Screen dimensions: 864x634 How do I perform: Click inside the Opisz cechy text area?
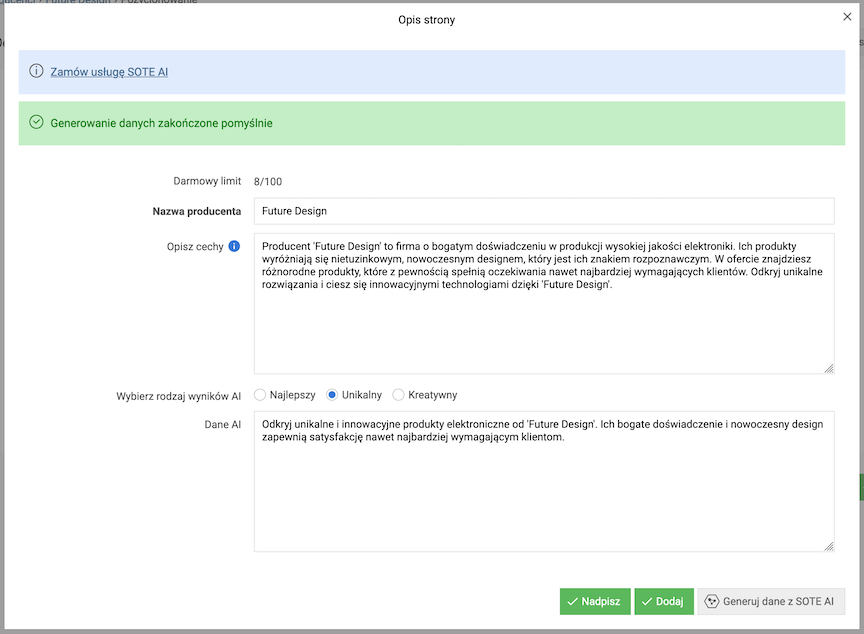[x=544, y=304]
